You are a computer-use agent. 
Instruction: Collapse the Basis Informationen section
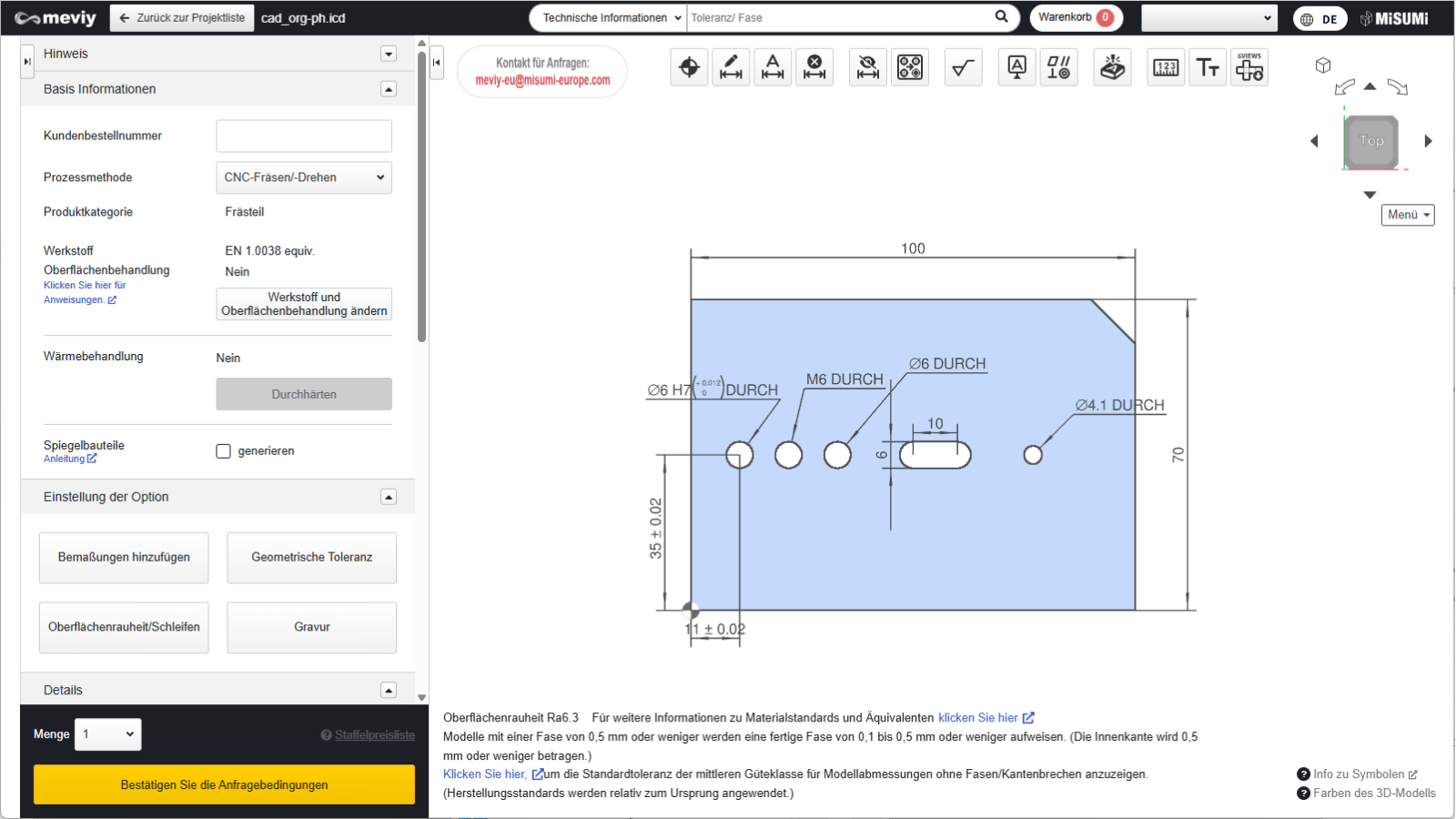coord(389,89)
